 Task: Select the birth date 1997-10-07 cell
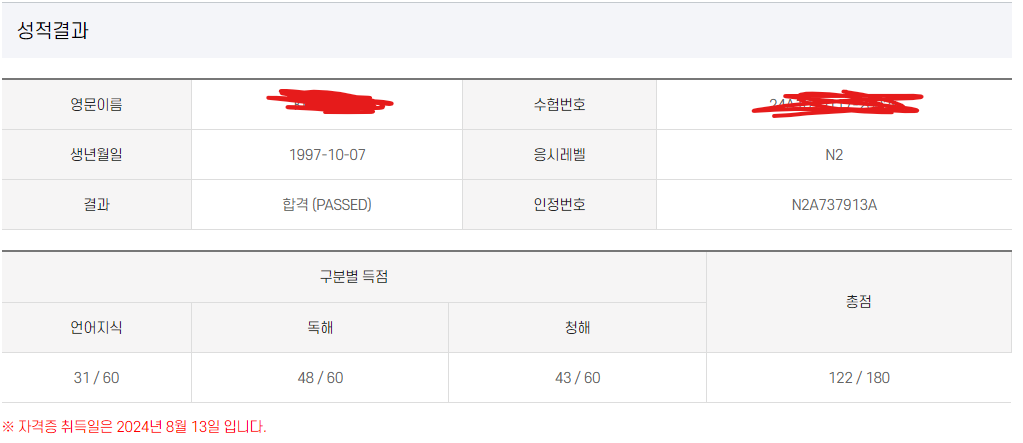(x=326, y=155)
